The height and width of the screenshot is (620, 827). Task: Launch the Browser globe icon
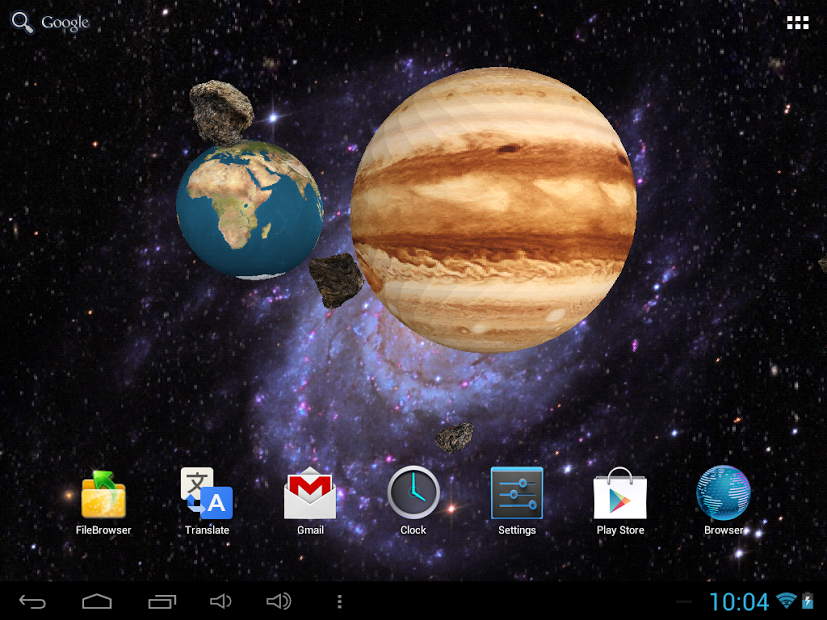point(723,494)
